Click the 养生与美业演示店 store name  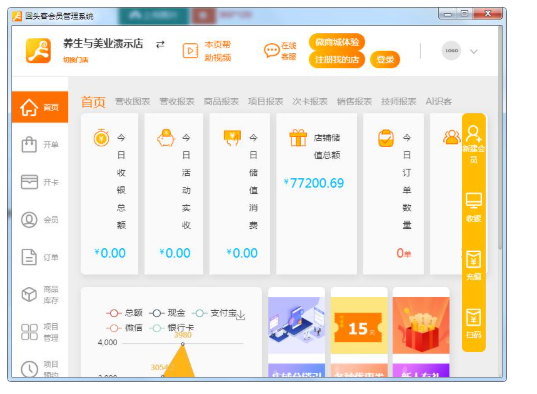pyautogui.click(x=103, y=44)
